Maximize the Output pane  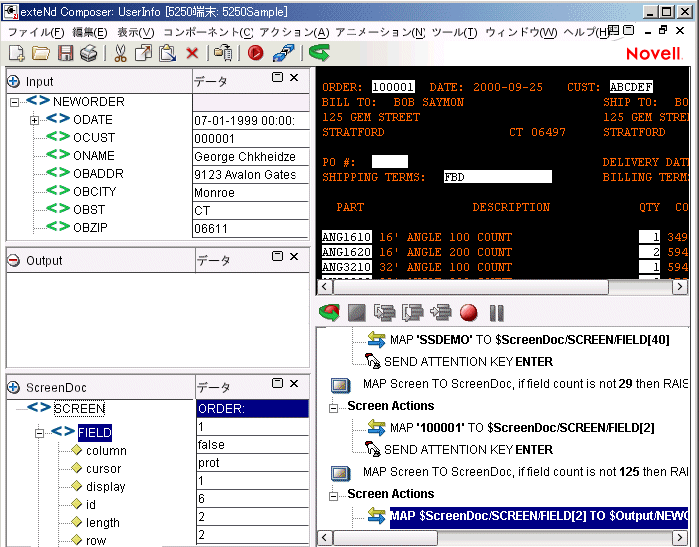click(x=277, y=256)
